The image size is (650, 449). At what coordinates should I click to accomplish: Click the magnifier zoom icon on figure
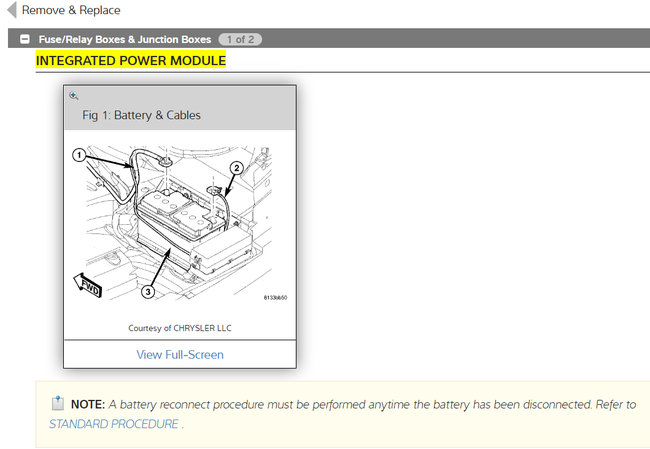[73, 96]
